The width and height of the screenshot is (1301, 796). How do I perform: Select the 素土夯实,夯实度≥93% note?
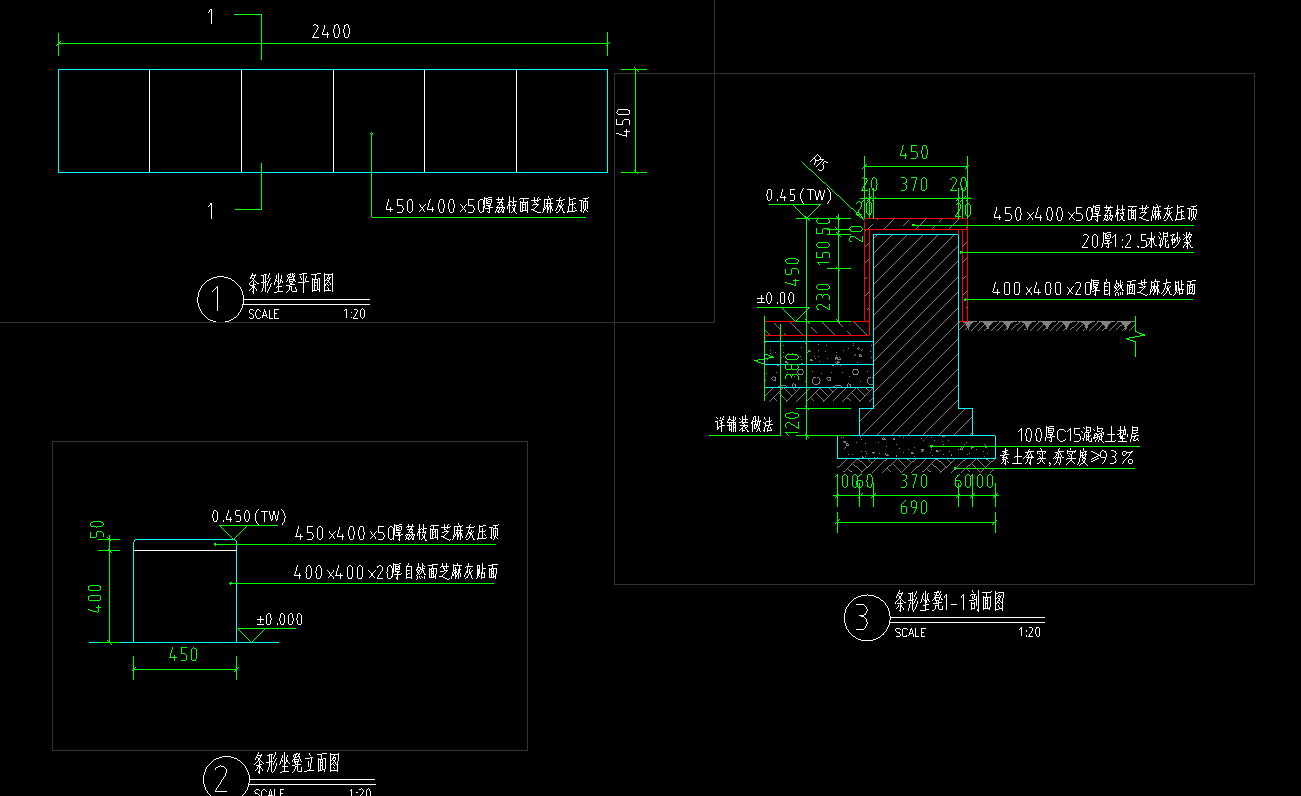click(x=1066, y=458)
